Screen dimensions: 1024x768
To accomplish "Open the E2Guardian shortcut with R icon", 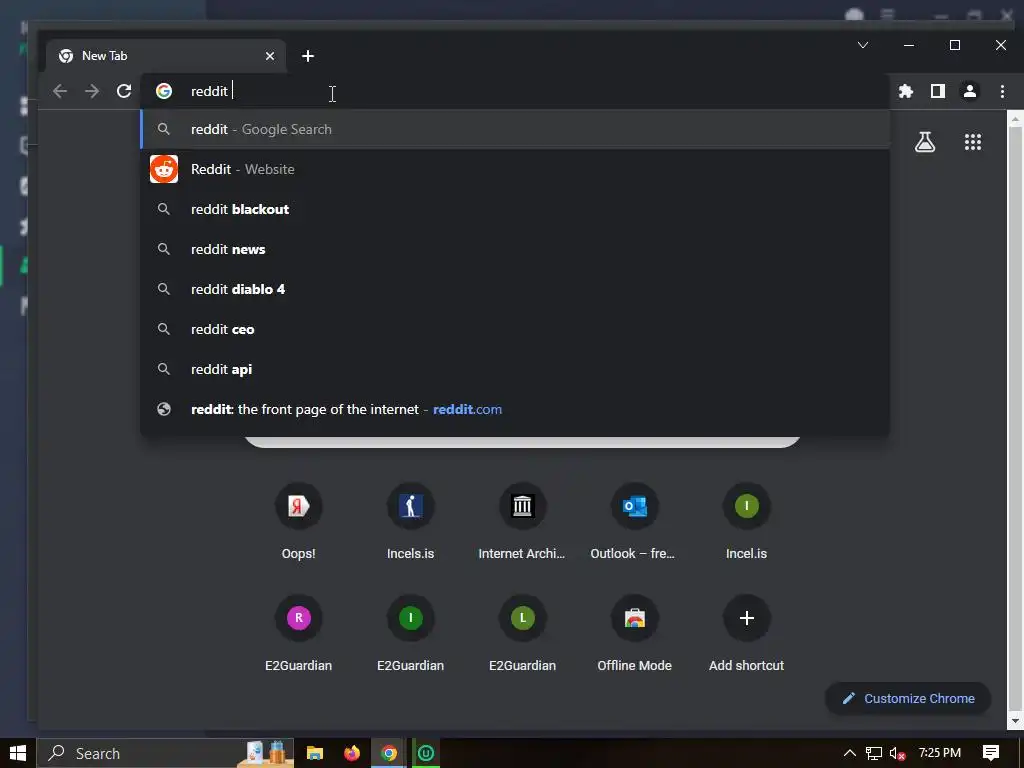I will (x=298, y=633).
